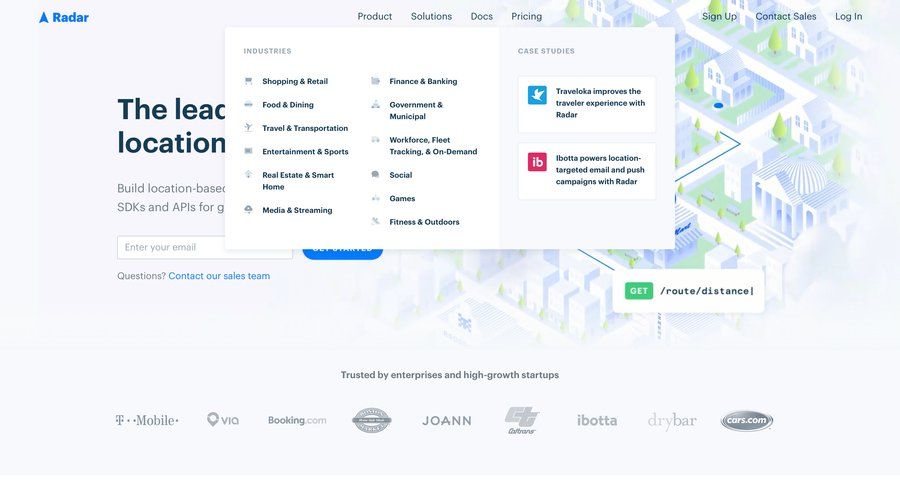Click the Contact Sales link
Viewport: 900px width, 484px height.
[x=786, y=17]
